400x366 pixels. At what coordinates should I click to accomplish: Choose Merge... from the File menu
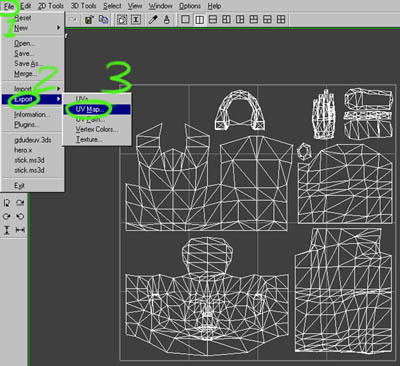tap(33, 74)
